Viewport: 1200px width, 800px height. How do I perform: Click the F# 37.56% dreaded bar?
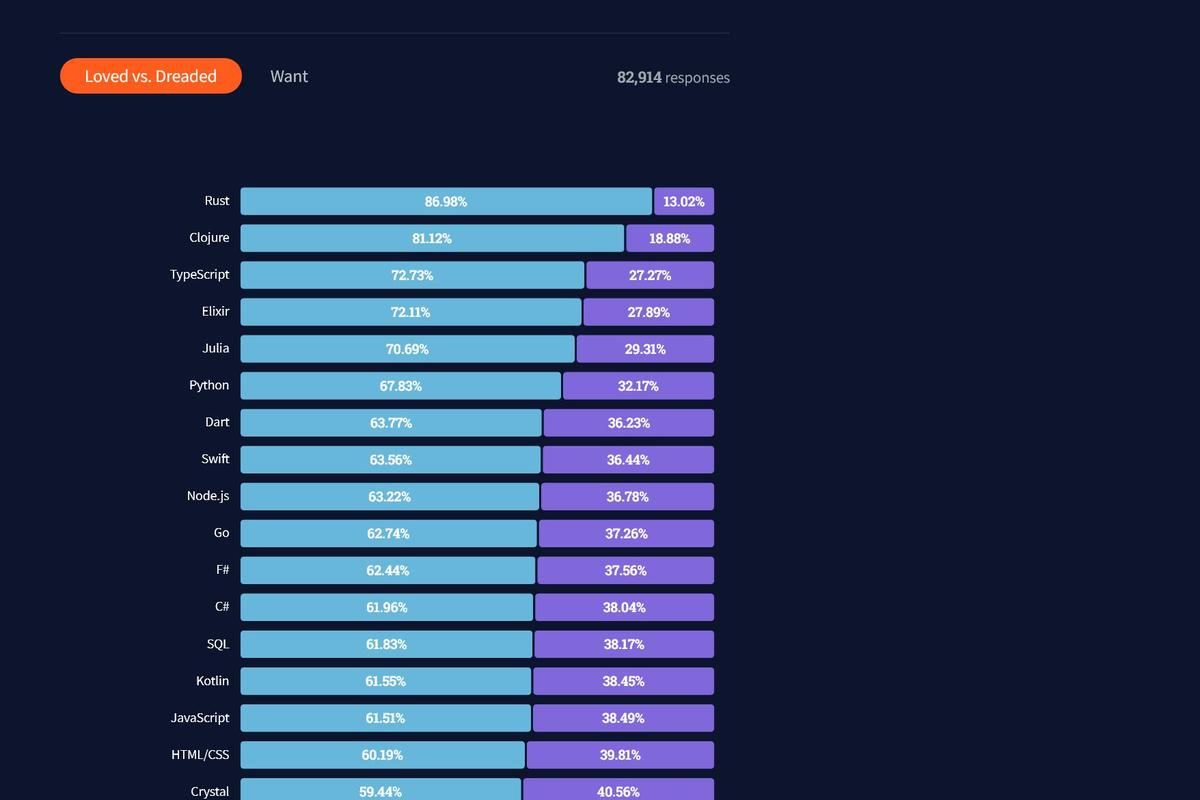[x=626, y=571]
